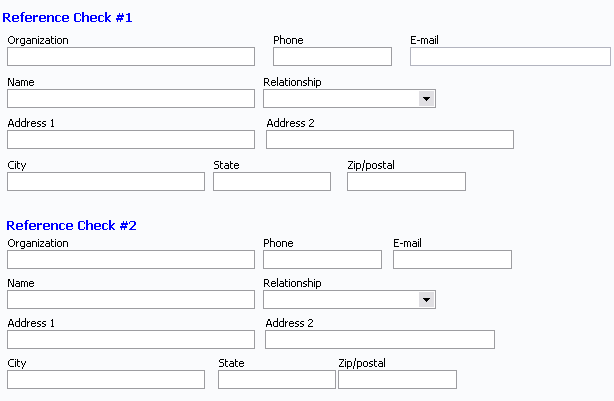Image resolution: width=614 pixels, height=401 pixels.
Task: Click E-mail field in Reference Check #2
Action: (452, 259)
